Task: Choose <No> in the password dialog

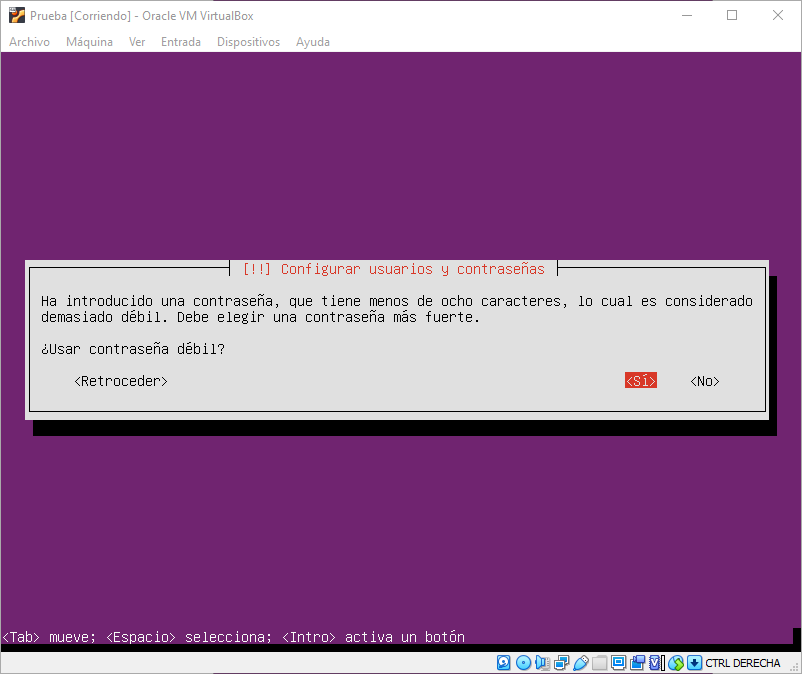Action: (705, 381)
